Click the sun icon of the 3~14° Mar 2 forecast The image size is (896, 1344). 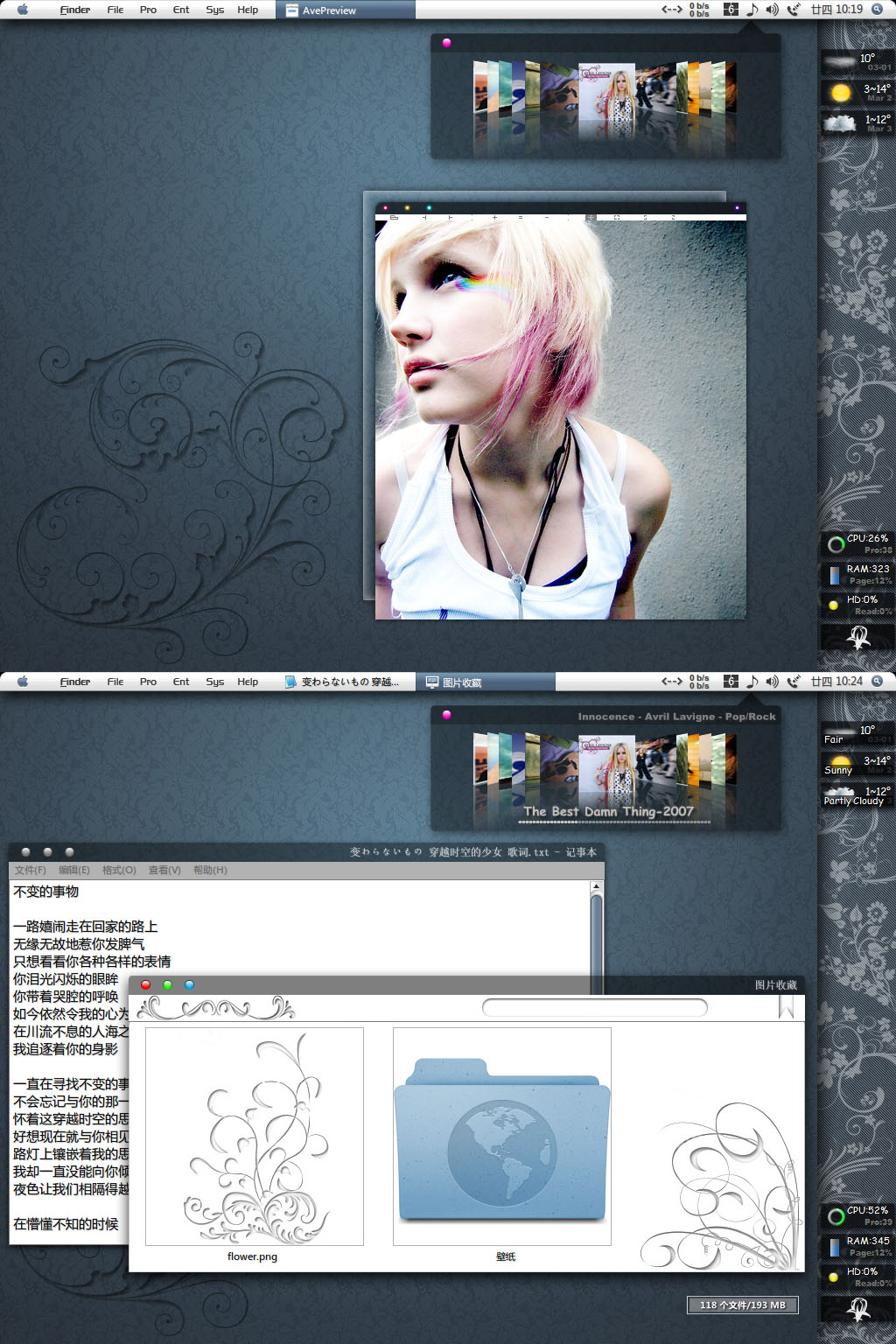click(841, 93)
